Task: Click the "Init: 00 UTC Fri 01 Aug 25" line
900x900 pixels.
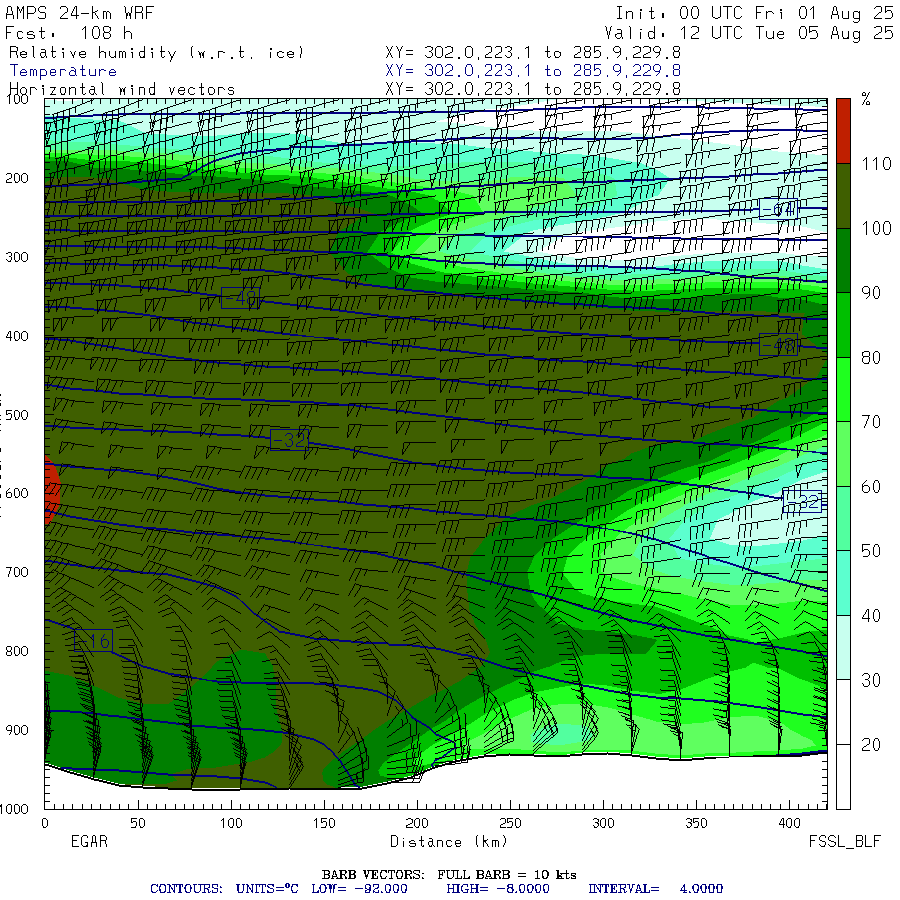Action: (x=754, y=13)
